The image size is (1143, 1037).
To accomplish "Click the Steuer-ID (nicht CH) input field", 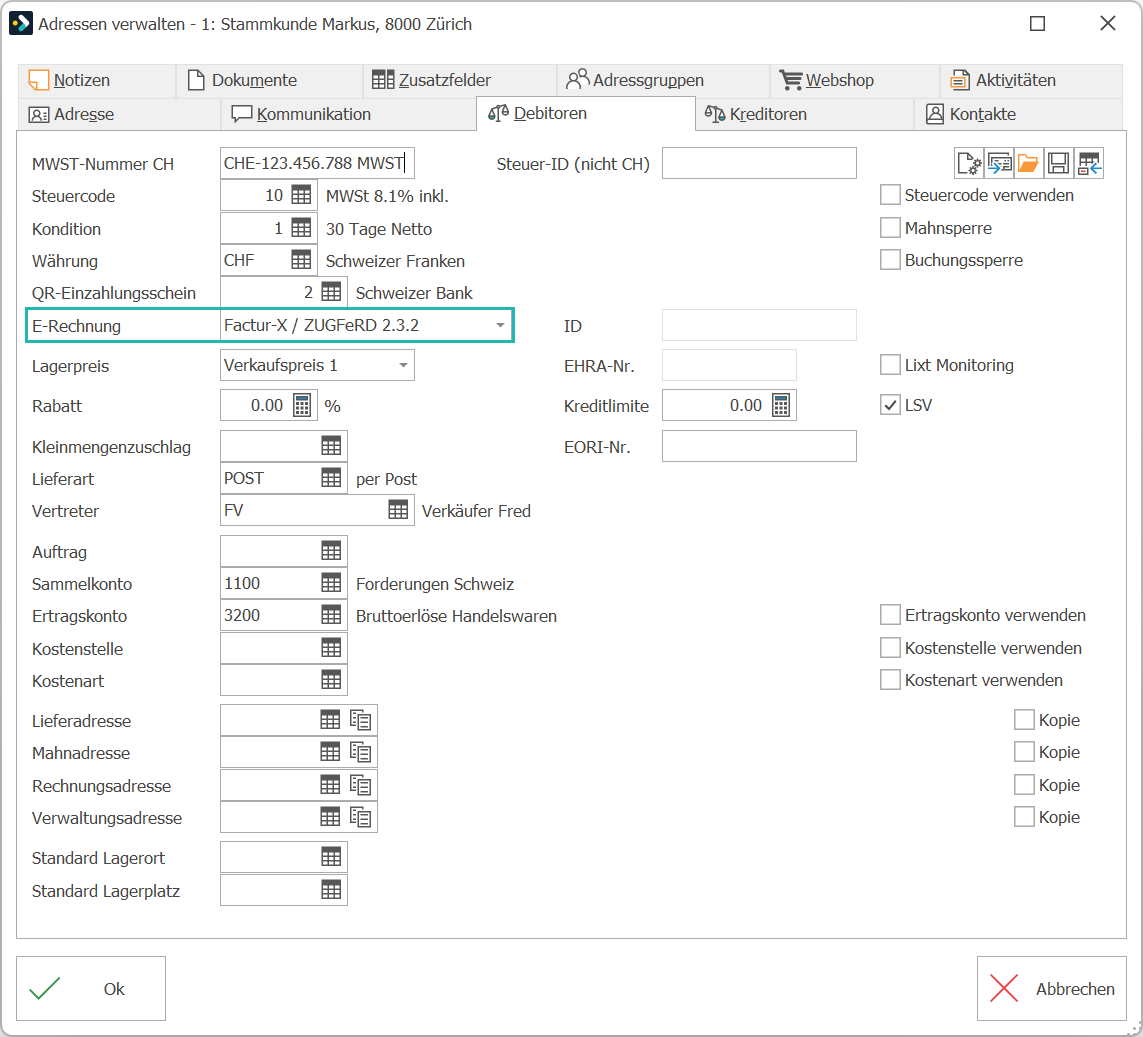I will (x=759, y=163).
